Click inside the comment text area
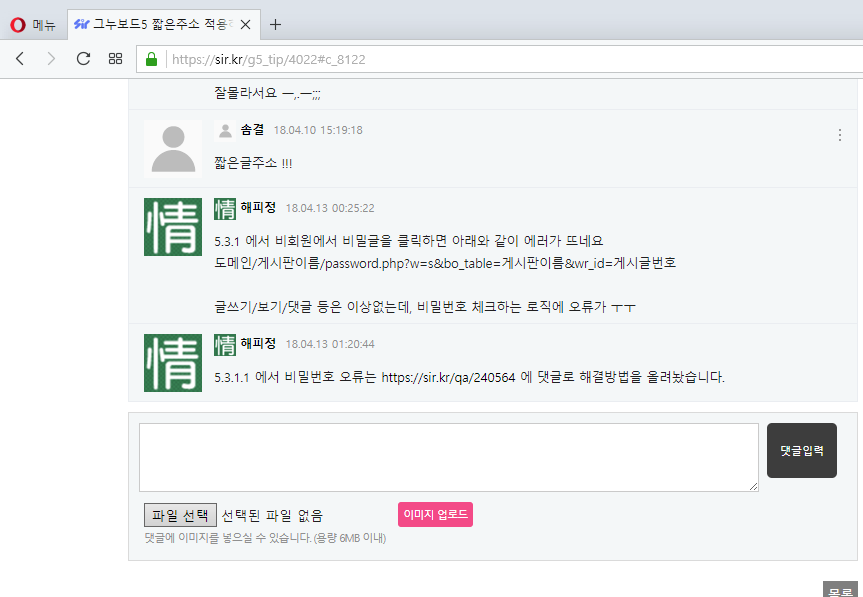The image size is (863, 597). pyautogui.click(x=448, y=457)
